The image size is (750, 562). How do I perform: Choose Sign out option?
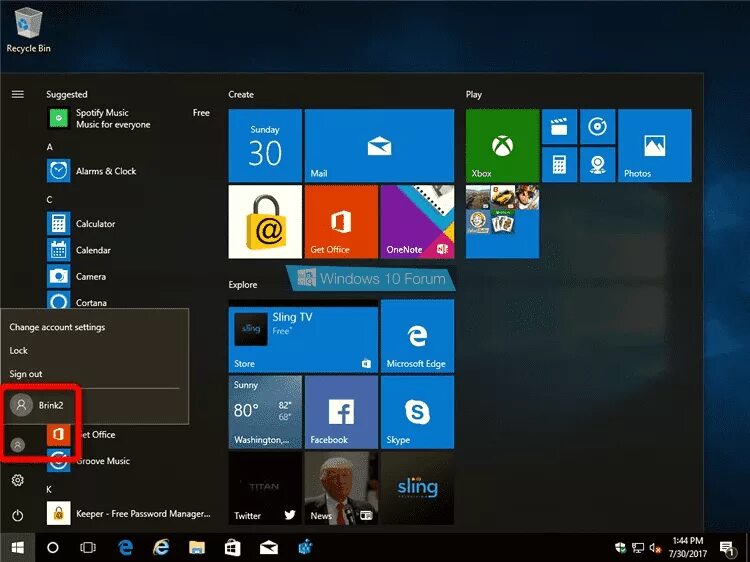point(26,374)
